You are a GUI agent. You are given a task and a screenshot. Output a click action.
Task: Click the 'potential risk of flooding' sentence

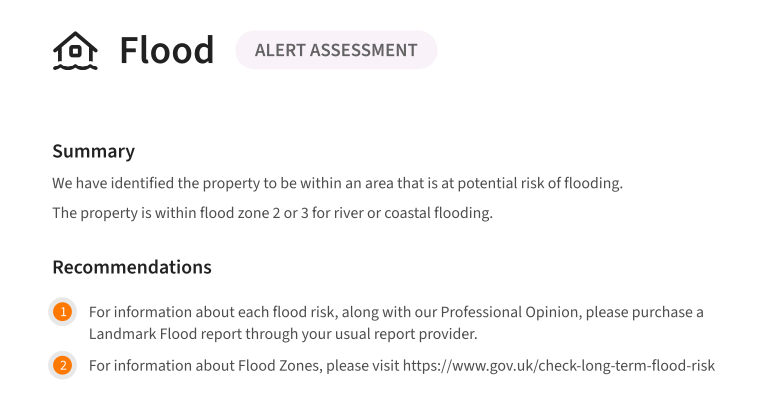[x=337, y=183]
